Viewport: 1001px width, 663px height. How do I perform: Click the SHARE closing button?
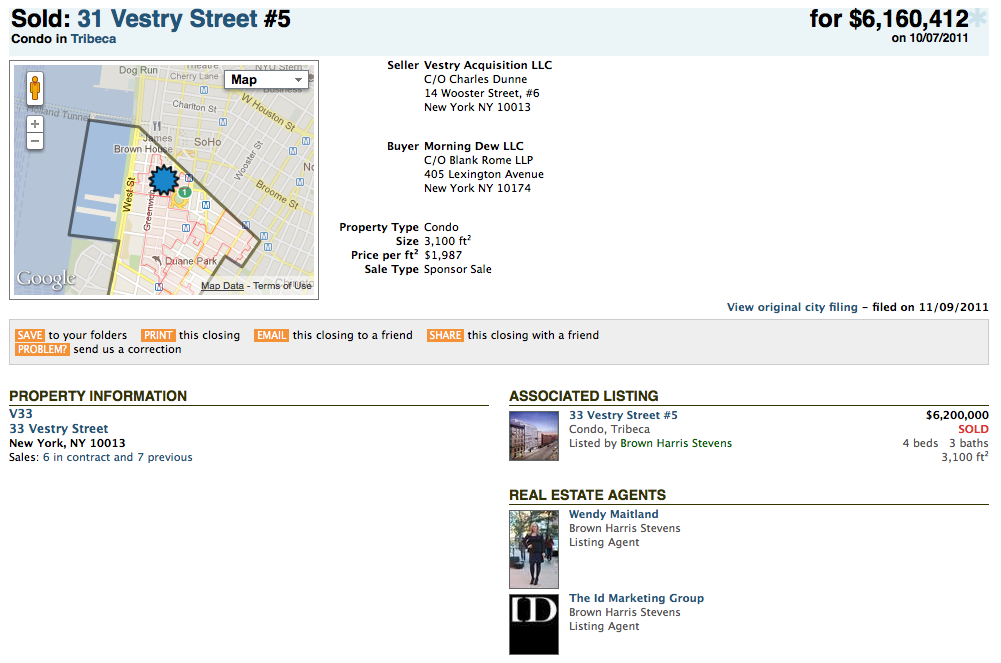pyautogui.click(x=445, y=335)
